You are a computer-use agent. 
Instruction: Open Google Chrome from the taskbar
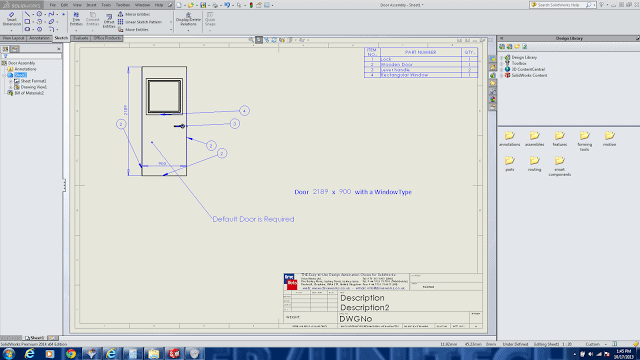(x=71, y=353)
